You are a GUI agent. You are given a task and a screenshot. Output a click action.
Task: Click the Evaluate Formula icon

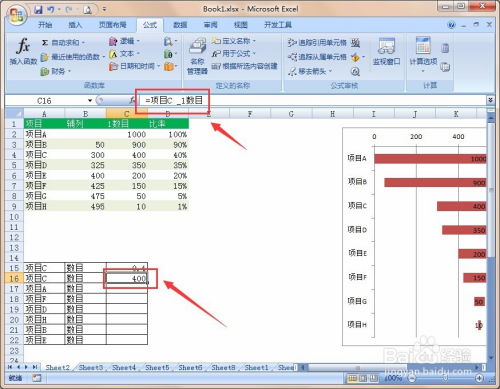tap(355, 71)
